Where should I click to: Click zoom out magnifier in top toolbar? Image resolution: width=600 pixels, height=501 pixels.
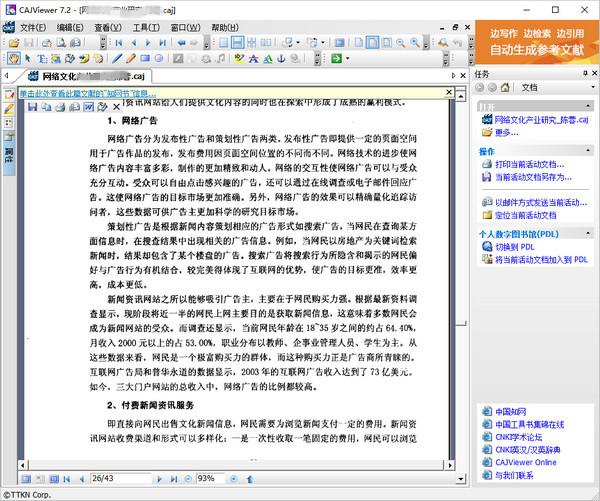(x=401, y=42)
